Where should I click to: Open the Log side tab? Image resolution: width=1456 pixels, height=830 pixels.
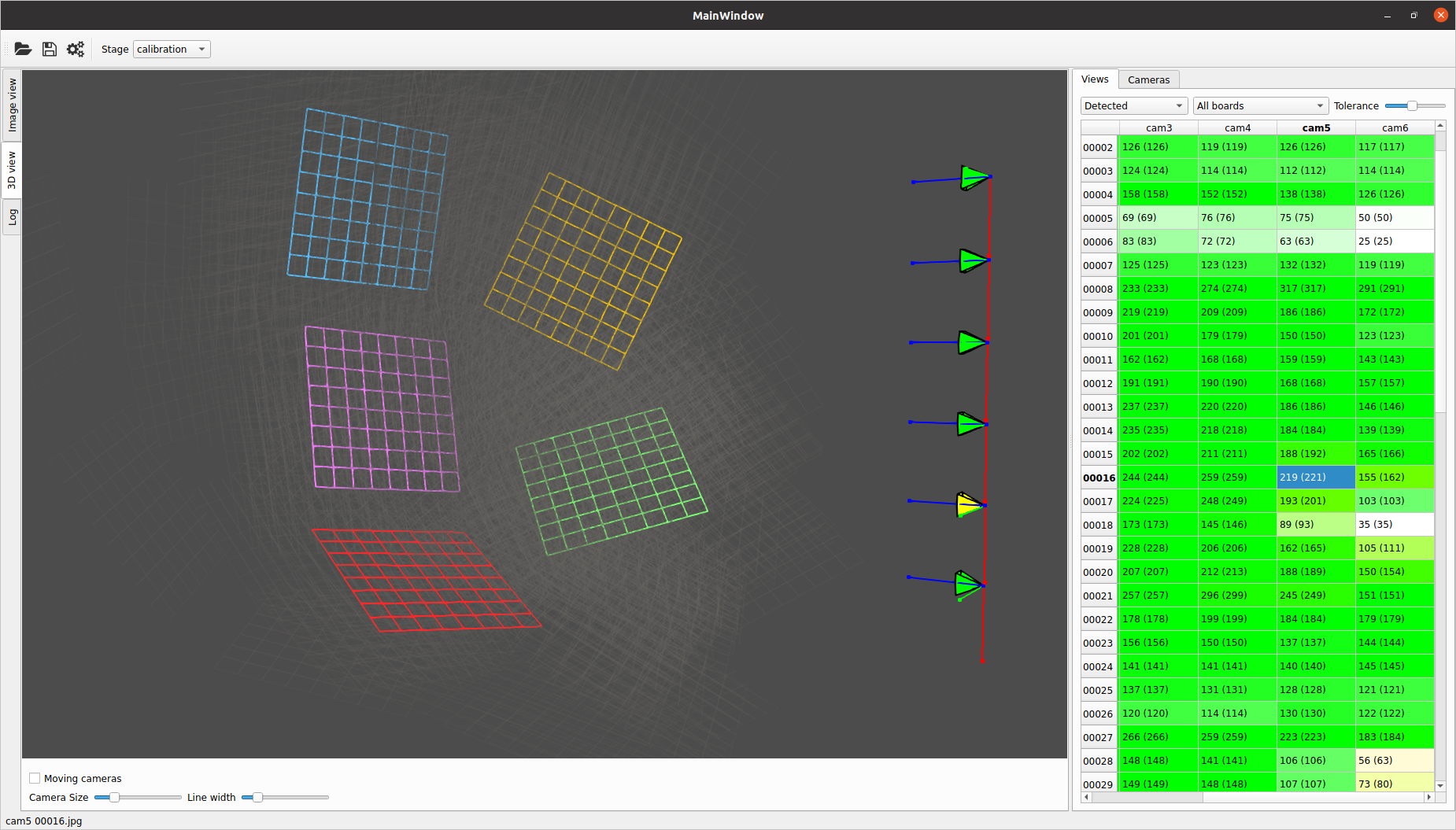[12, 217]
